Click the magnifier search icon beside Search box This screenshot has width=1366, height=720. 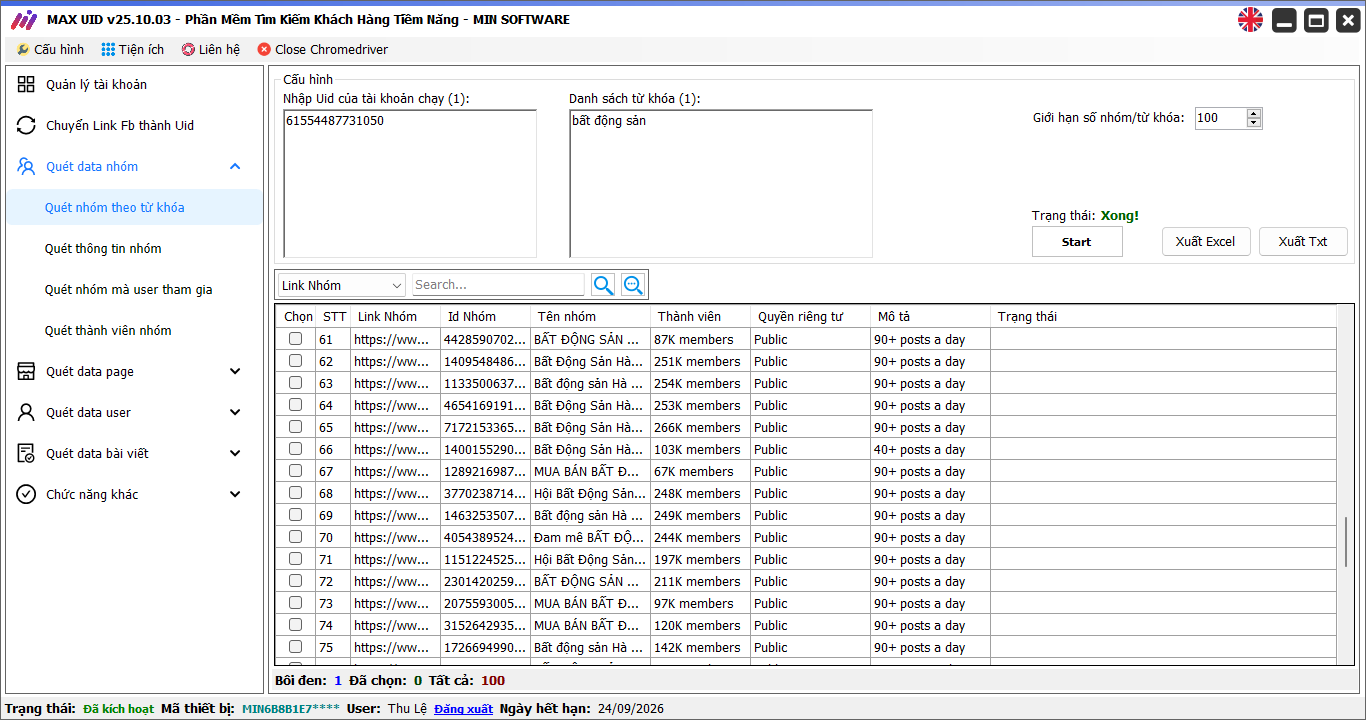[x=603, y=285]
